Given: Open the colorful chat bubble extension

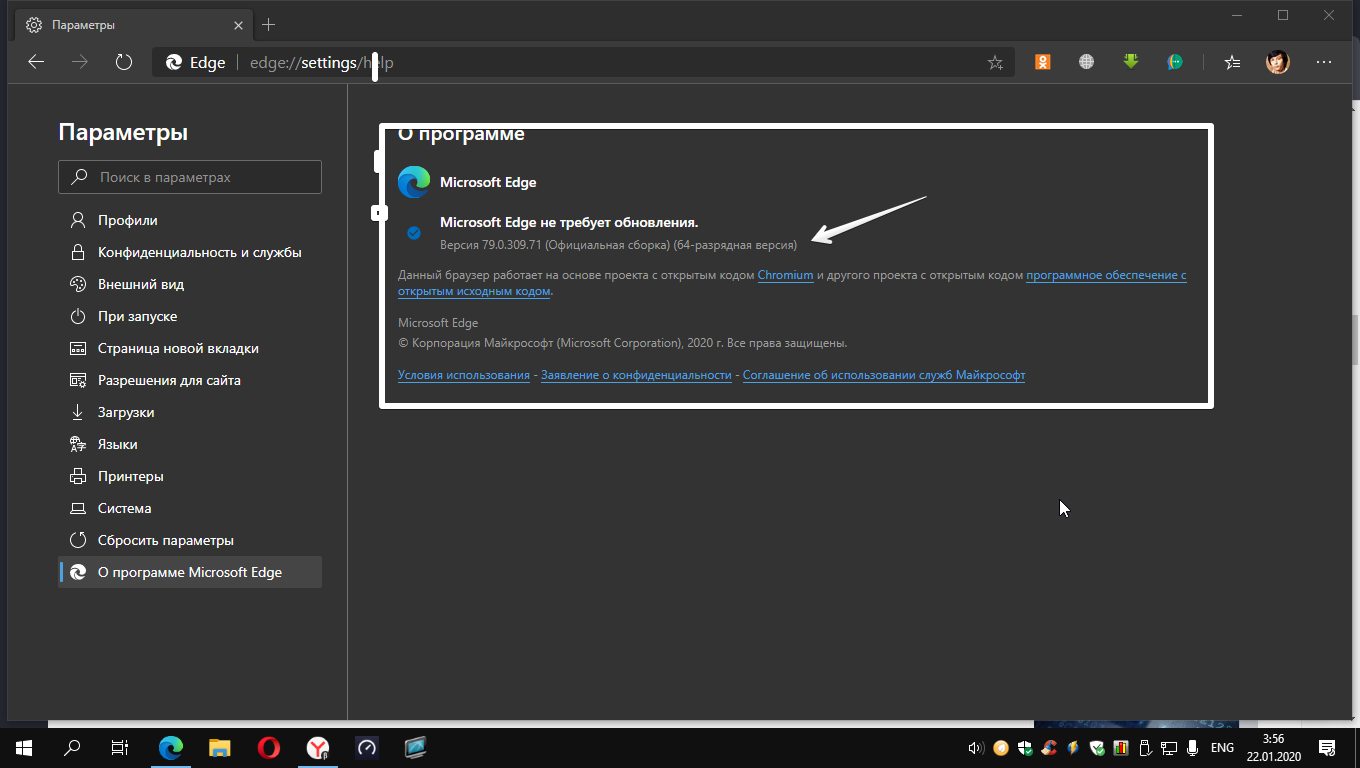Looking at the screenshot, I should click(1176, 62).
